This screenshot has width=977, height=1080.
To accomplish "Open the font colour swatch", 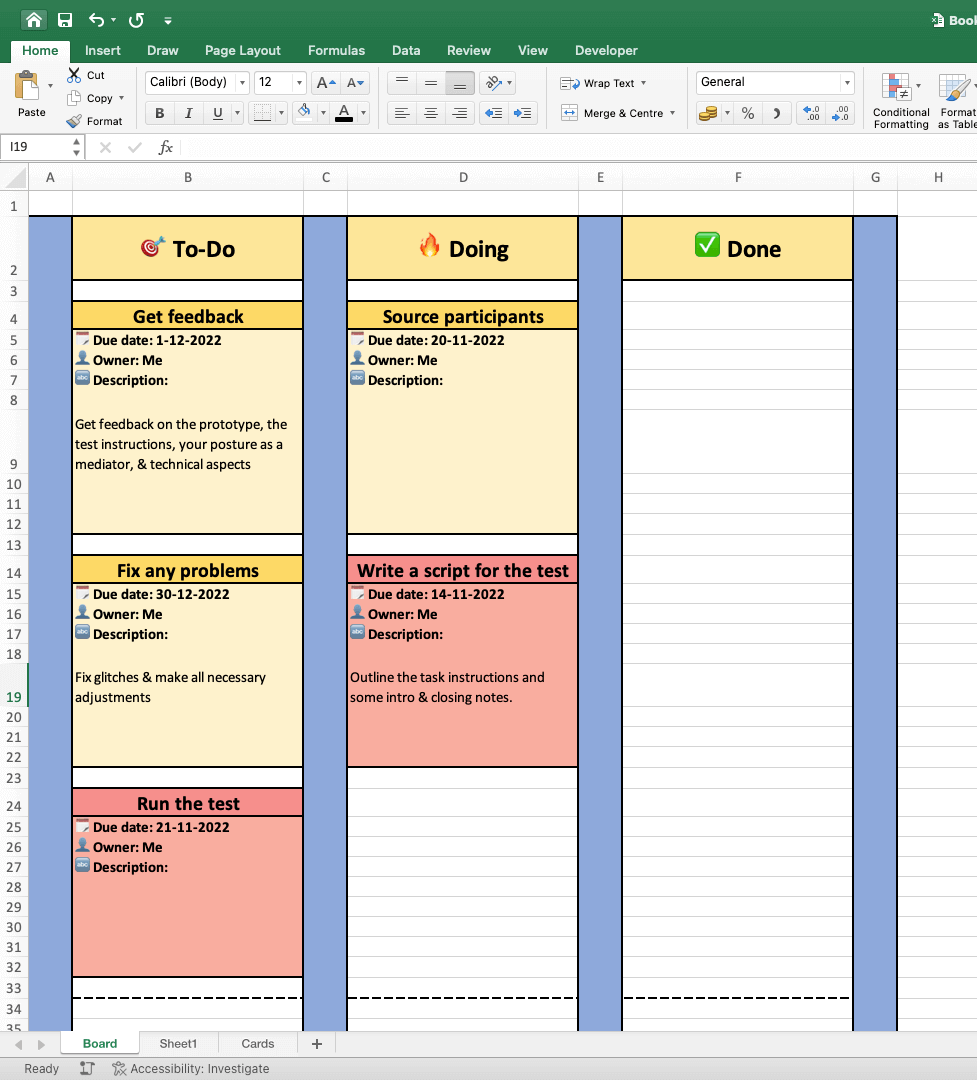I will point(346,113).
